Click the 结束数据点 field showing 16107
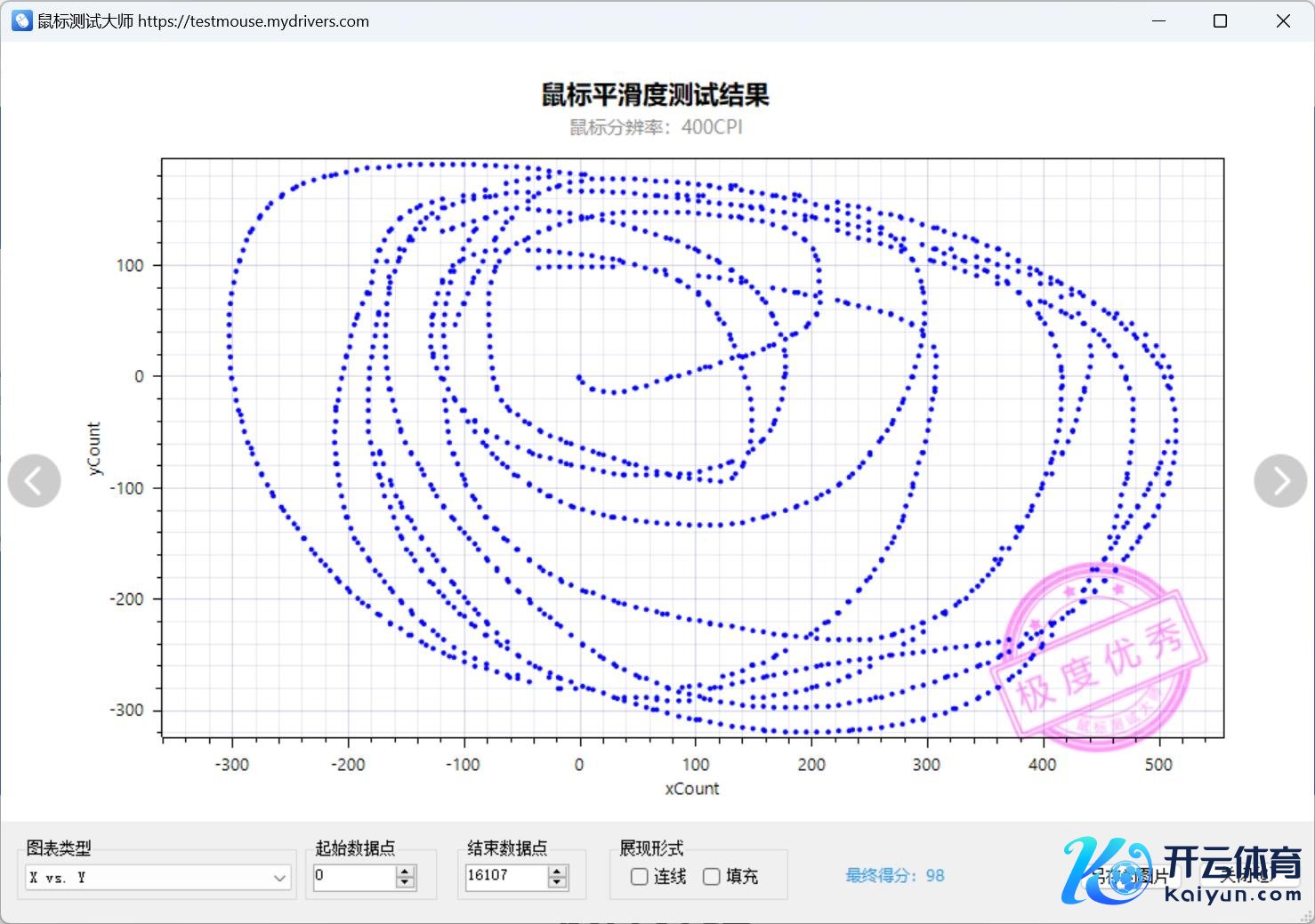 [504, 876]
